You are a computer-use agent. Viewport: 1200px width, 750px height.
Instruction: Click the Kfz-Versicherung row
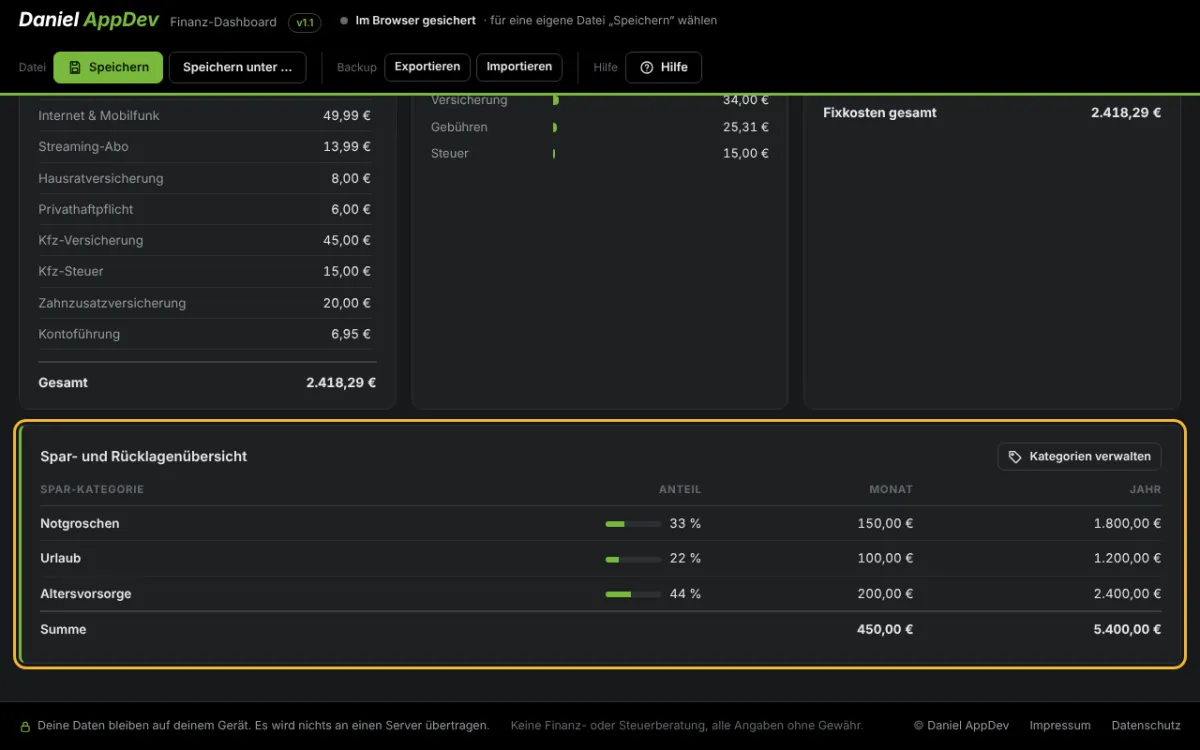coord(207,240)
